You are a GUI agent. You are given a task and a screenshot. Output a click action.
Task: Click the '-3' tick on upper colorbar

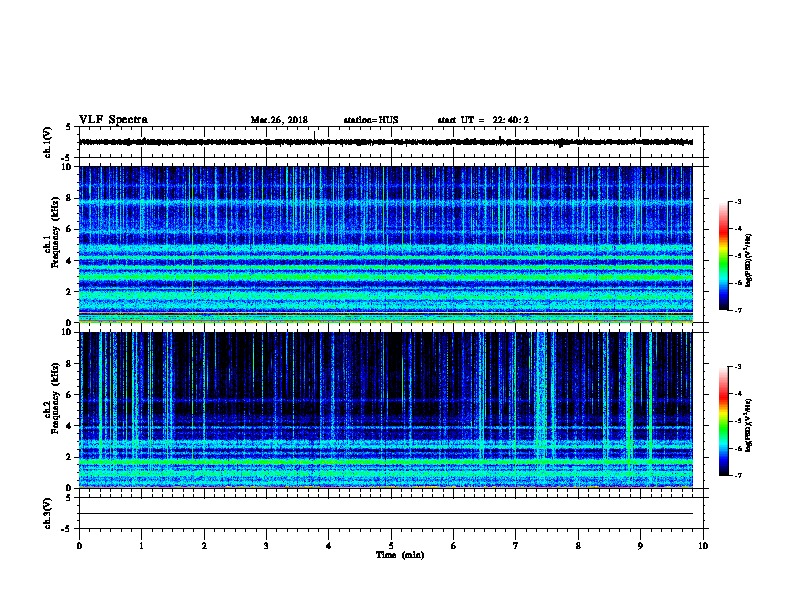coord(737,201)
